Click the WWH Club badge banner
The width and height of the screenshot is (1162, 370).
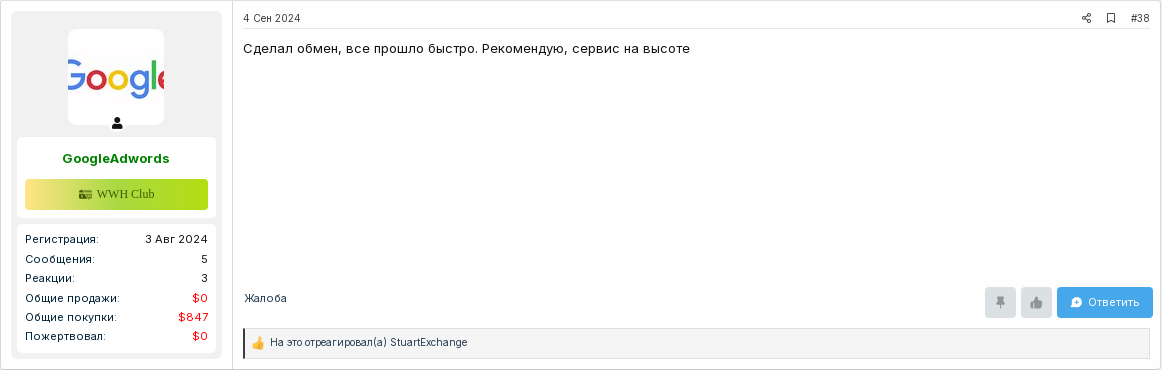(x=116, y=194)
